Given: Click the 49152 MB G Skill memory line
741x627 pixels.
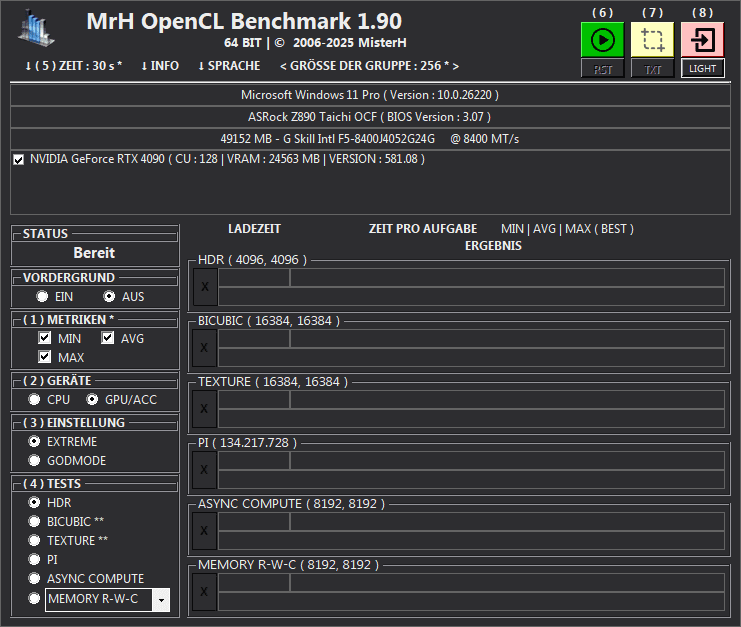Looking at the screenshot, I should [x=370, y=139].
